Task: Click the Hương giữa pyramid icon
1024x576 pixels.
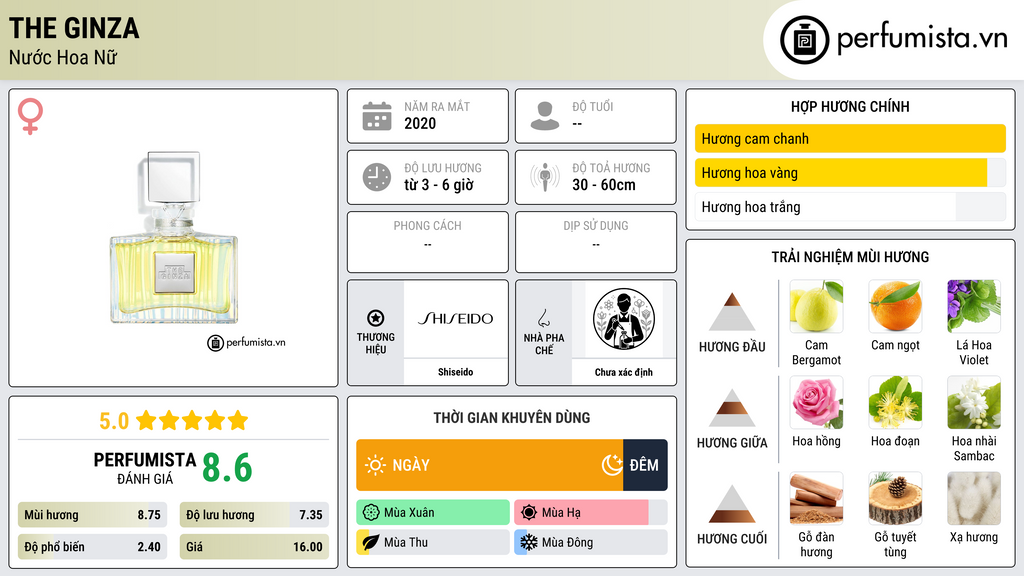Action: (x=732, y=408)
